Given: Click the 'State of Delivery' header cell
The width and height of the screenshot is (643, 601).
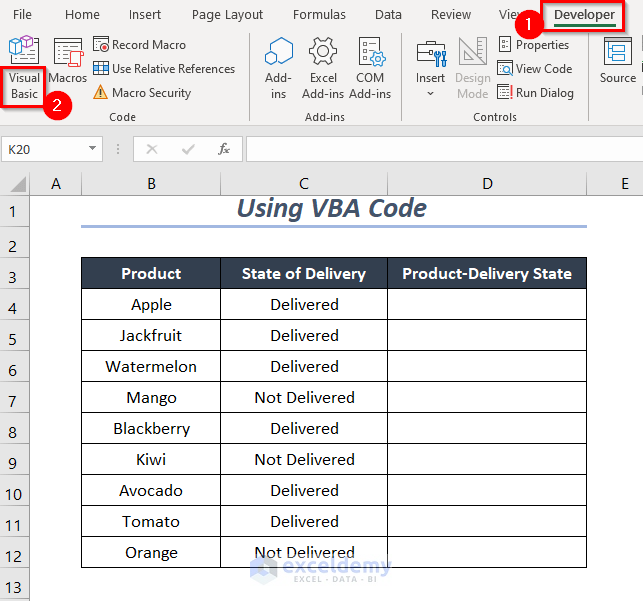Looking at the screenshot, I should [304, 273].
